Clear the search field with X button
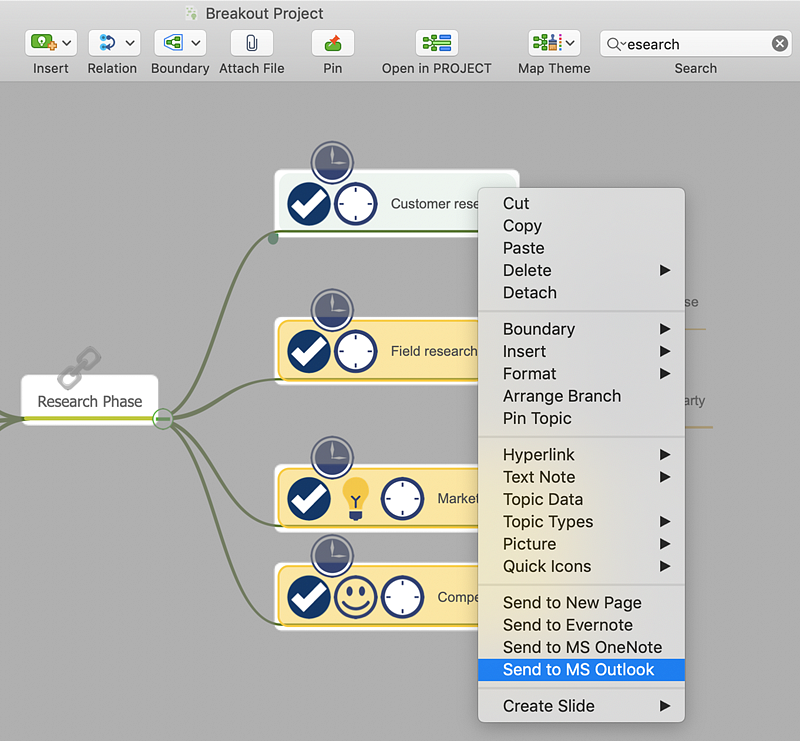Image resolution: width=800 pixels, height=741 pixels. pyautogui.click(x=780, y=44)
